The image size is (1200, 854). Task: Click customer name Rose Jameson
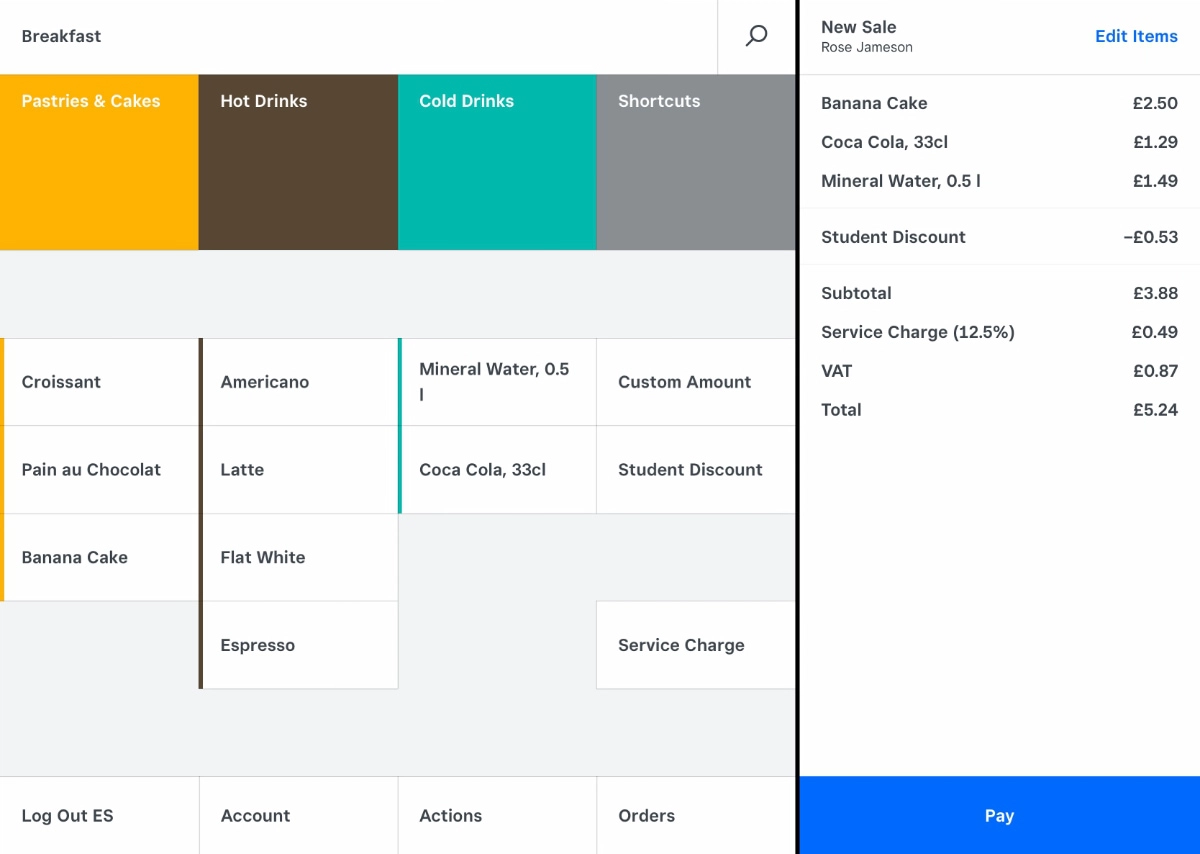pos(867,47)
